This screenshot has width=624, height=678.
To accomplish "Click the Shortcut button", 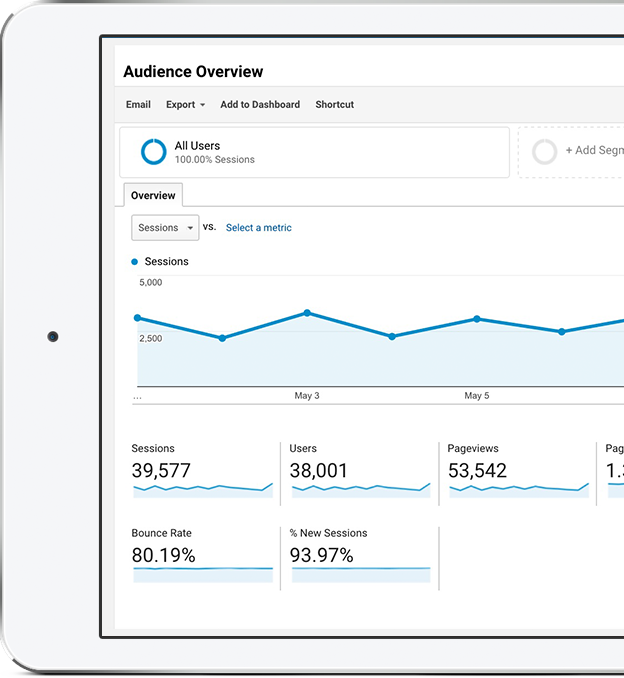I will [x=335, y=105].
